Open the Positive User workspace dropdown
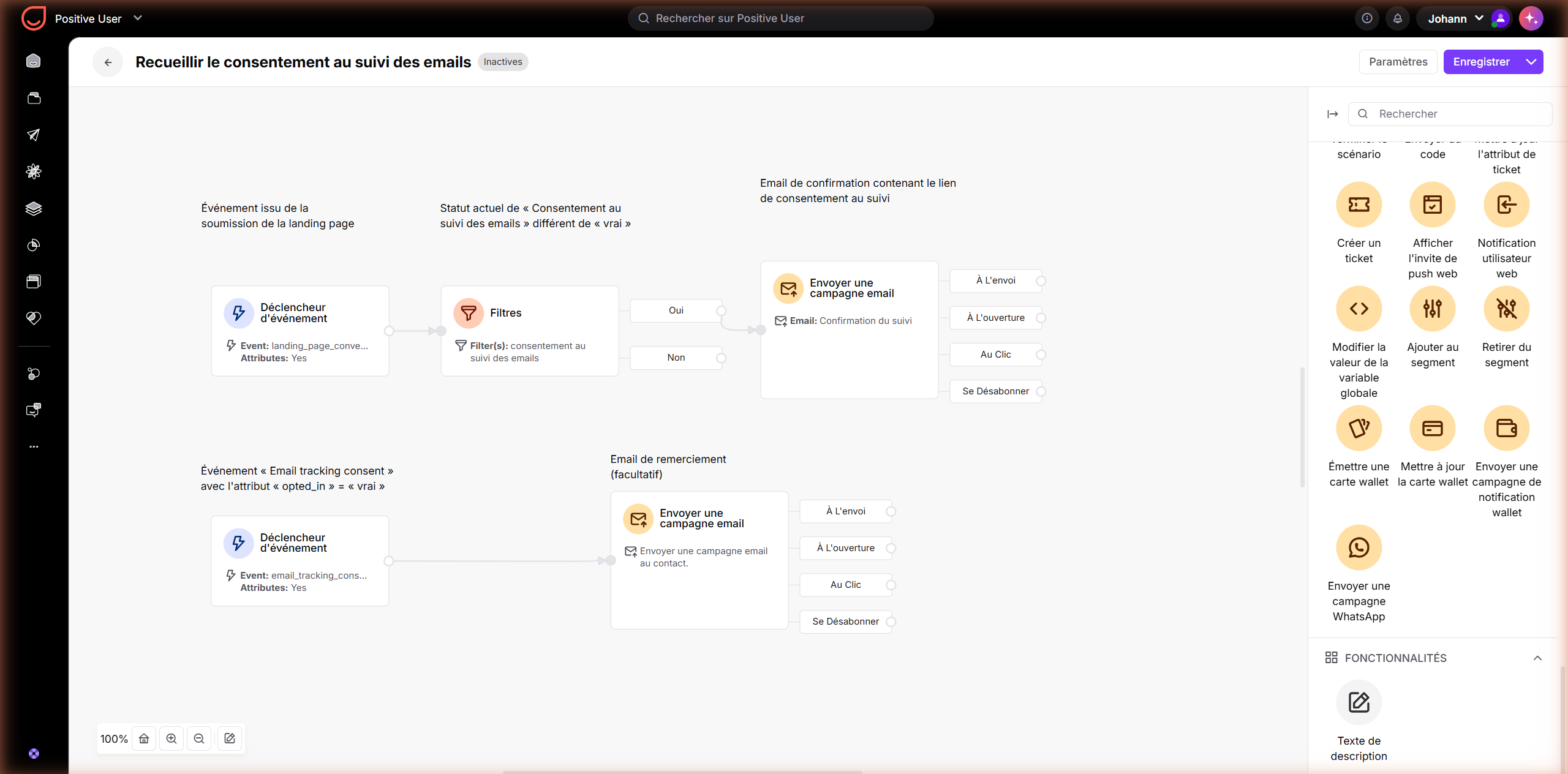 point(98,18)
